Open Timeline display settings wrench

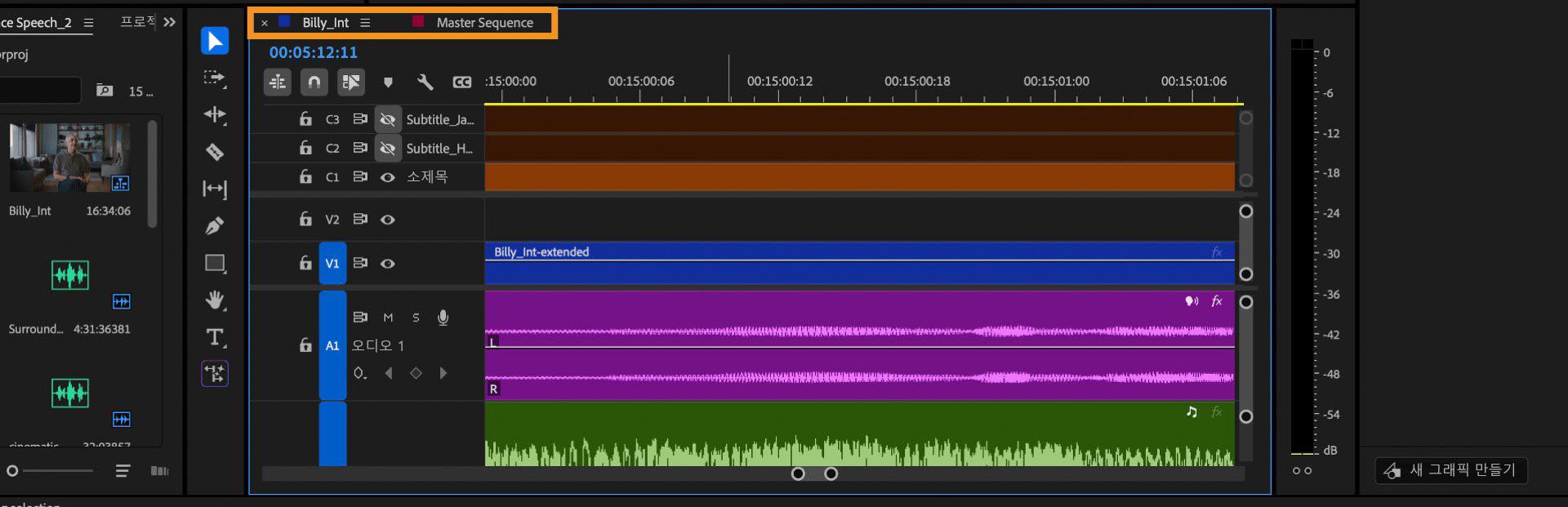425,82
